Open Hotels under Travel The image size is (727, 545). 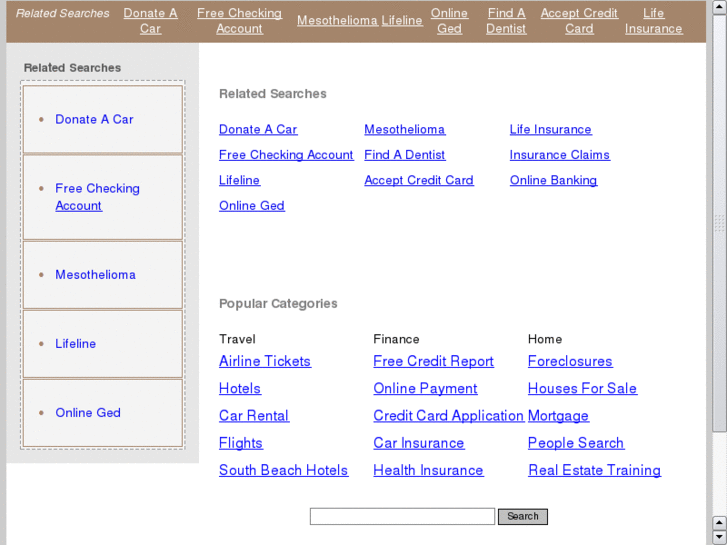coord(240,389)
